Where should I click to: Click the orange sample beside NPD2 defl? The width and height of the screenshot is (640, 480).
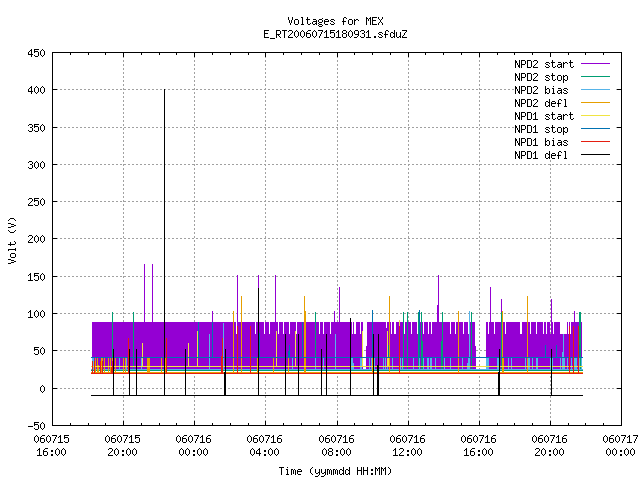point(596,103)
